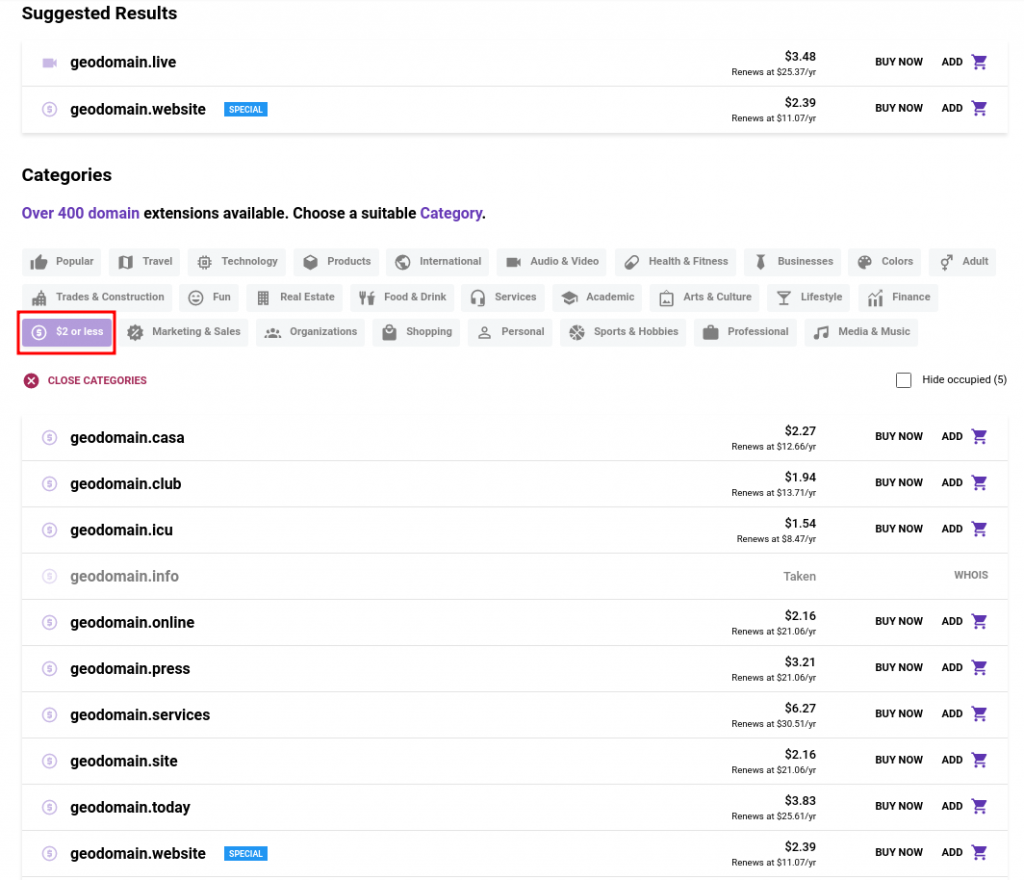Click Taken status for geodomain.info
Image resolution: width=1024 pixels, height=880 pixels.
tap(799, 576)
